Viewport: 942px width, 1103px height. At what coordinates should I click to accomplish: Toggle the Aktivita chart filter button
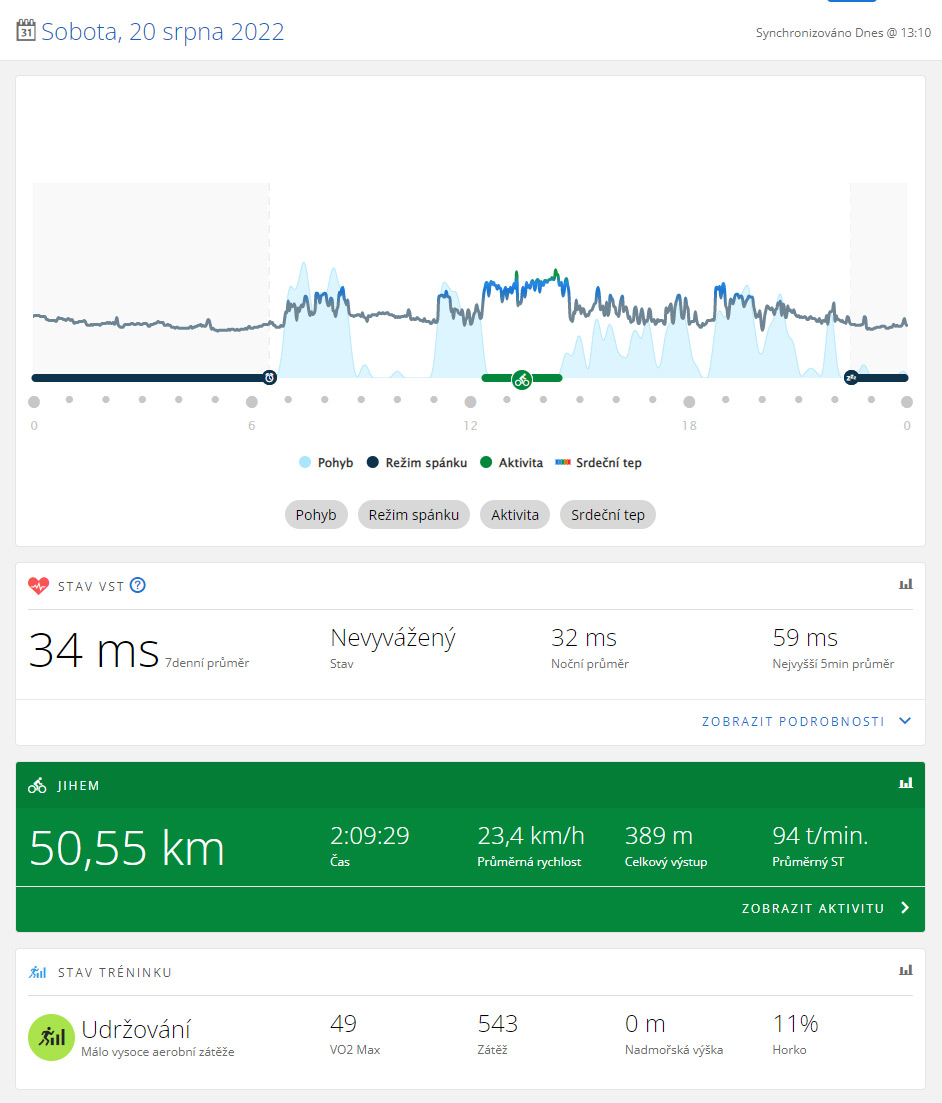514,515
